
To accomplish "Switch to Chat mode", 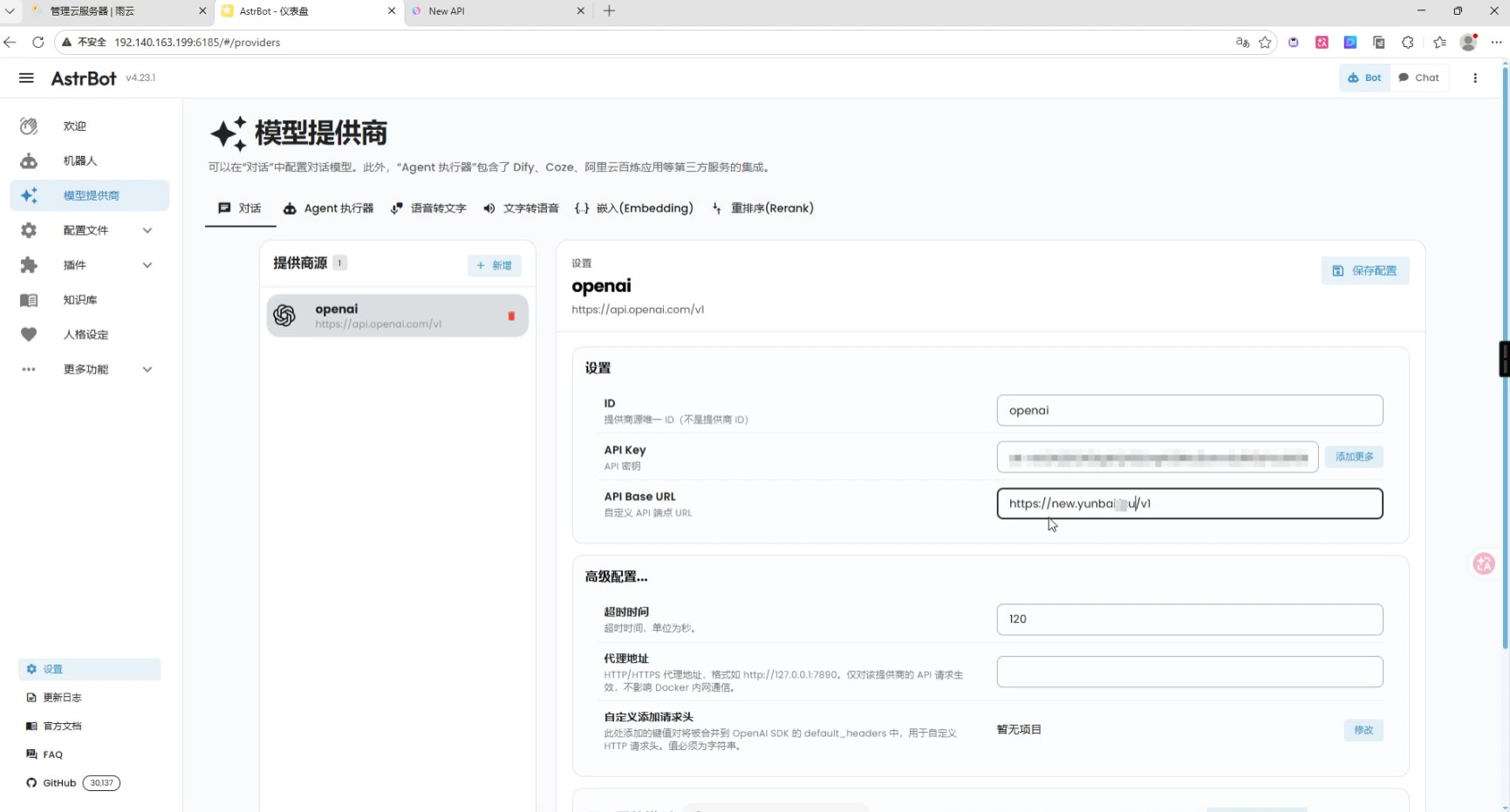I will pos(1418,78).
